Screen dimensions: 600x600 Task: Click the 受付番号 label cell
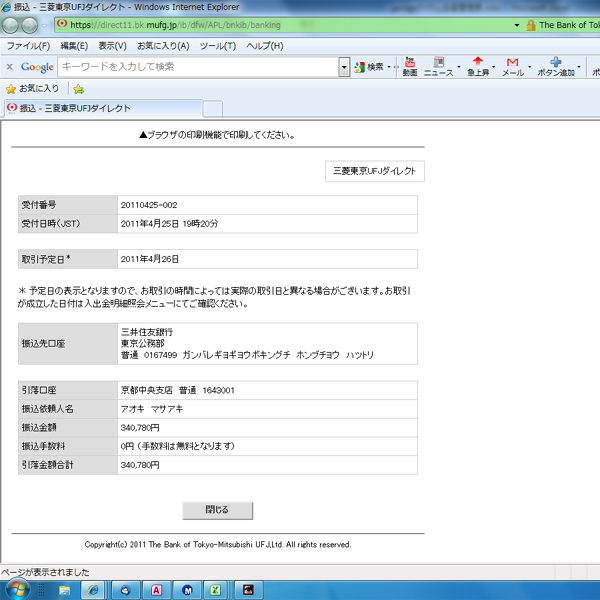[68, 205]
